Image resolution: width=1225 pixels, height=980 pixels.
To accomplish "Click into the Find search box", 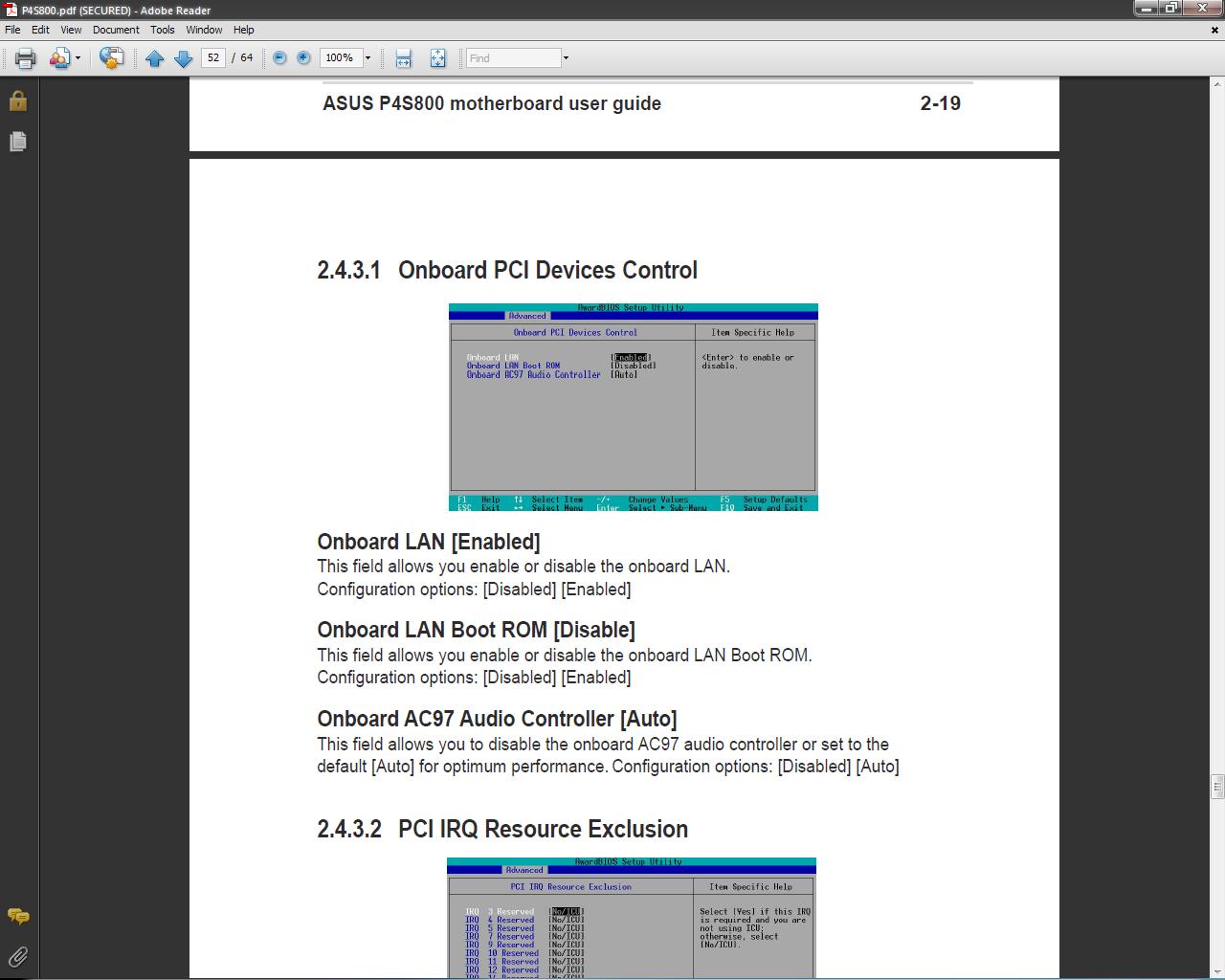I will (x=513, y=57).
